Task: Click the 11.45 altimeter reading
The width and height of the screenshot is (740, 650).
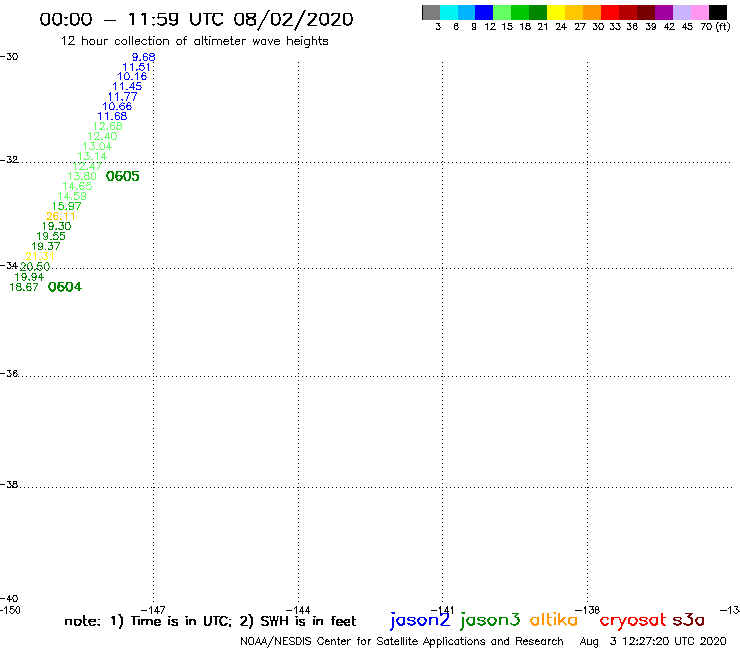Action: 127,86
